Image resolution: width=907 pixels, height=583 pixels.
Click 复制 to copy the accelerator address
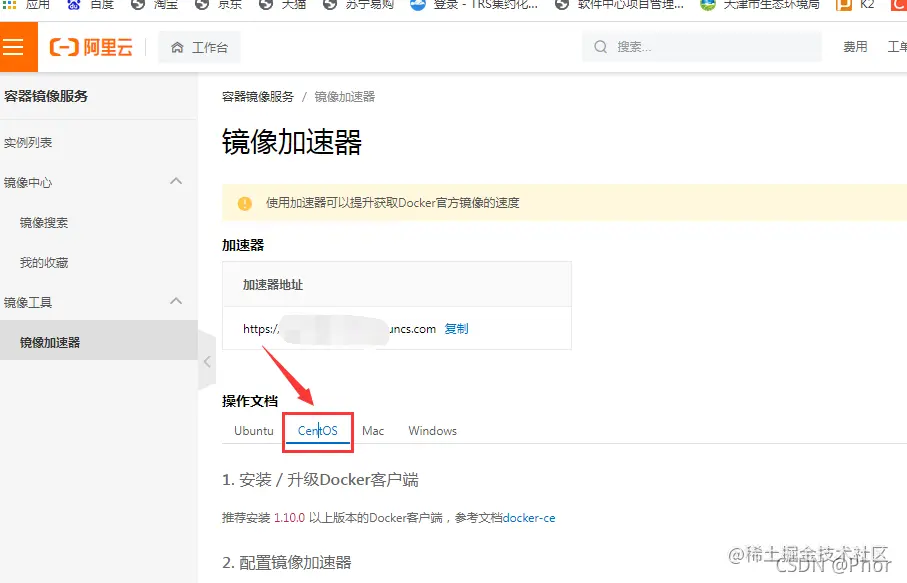(x=456, y=329)
